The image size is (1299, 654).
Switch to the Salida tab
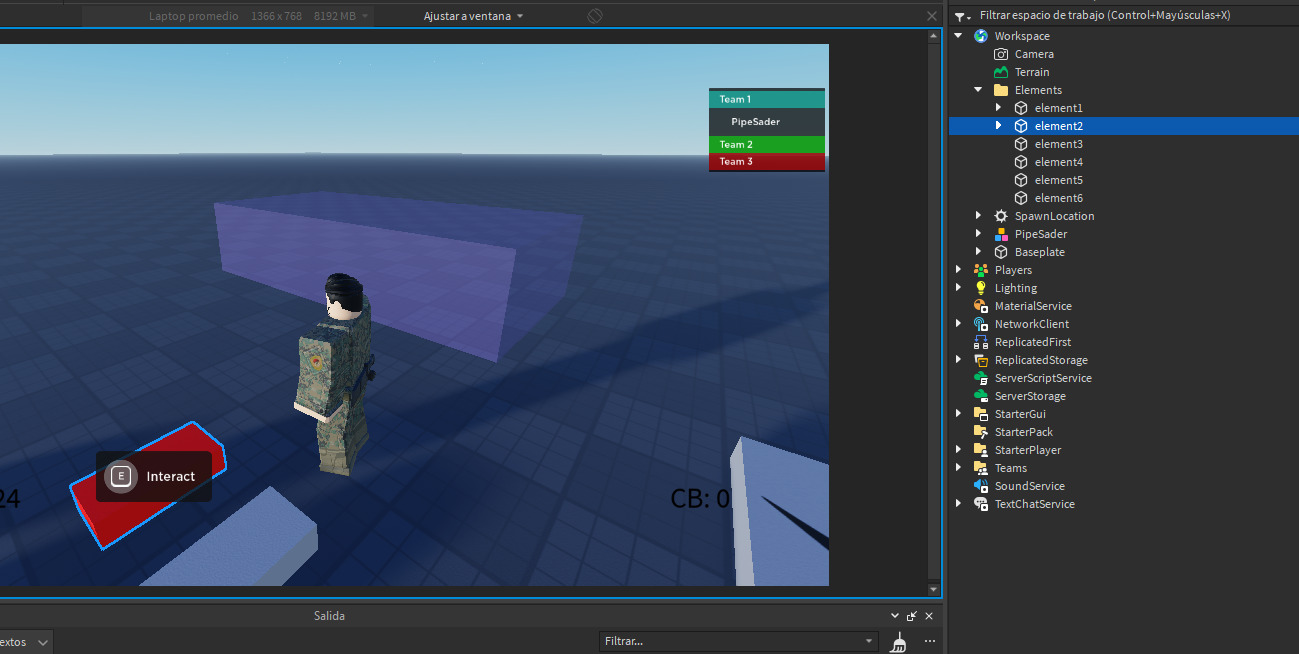(x=329, y=615)
